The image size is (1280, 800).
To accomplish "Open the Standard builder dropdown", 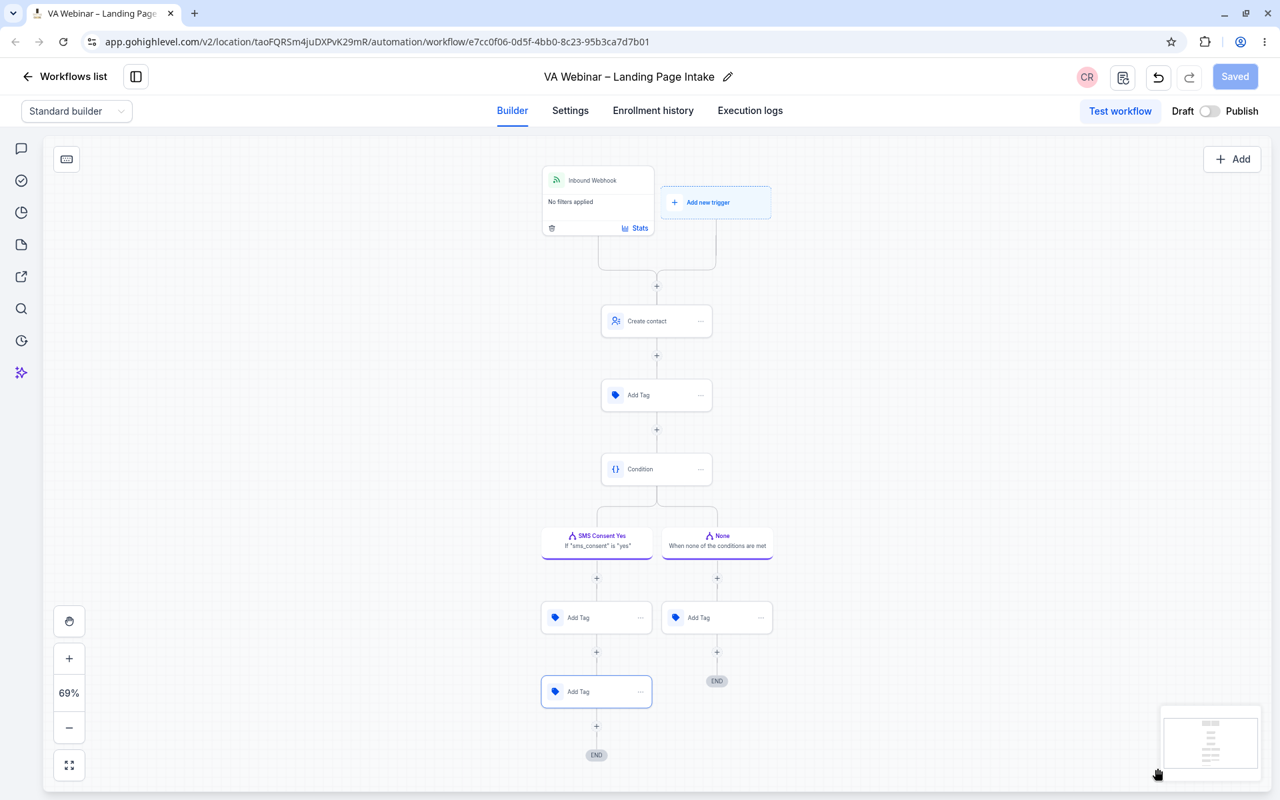I will click(77, 111).
